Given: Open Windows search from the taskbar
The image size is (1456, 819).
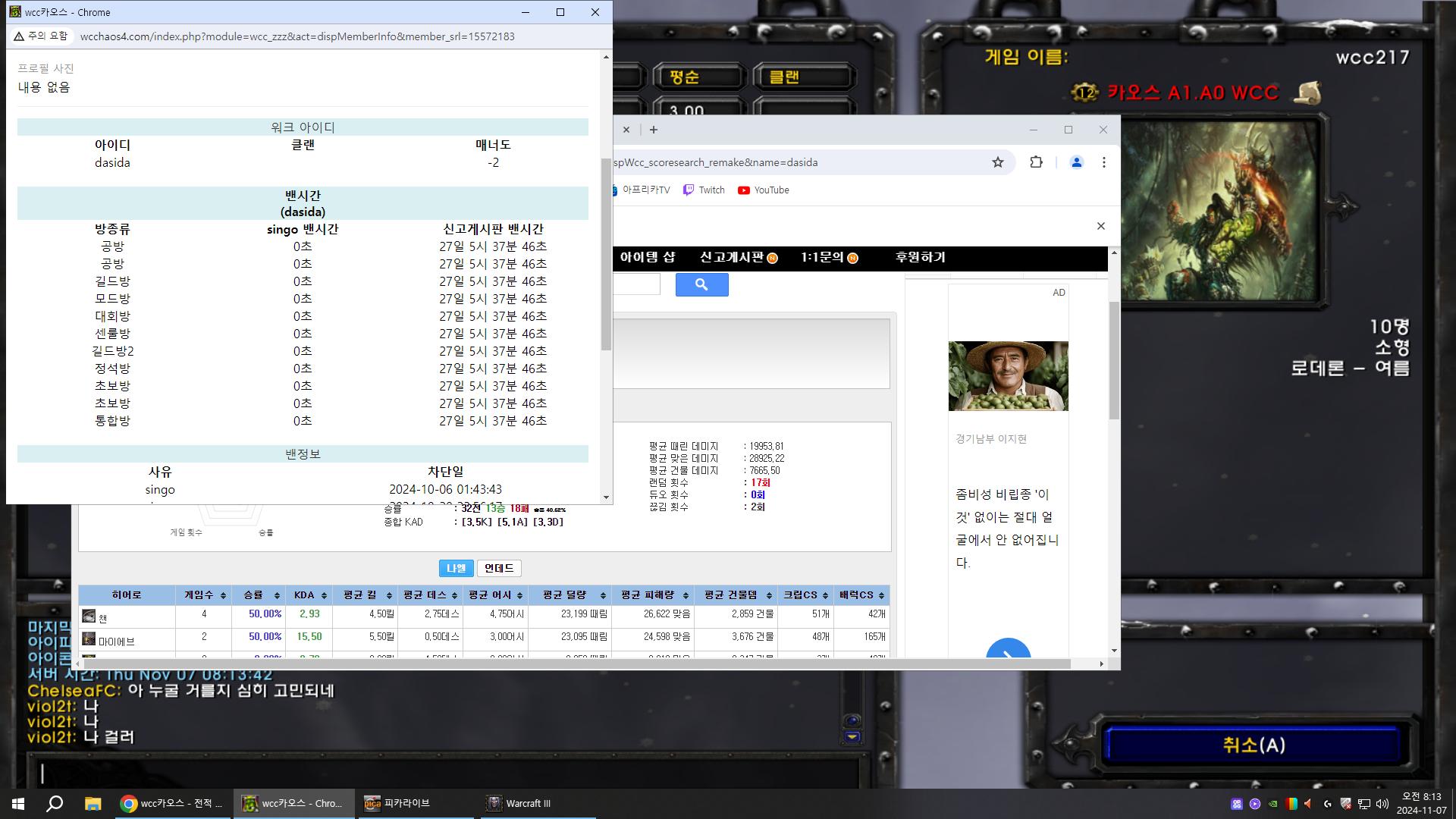Looking at the screenshot, I should [x=55, y=803].
